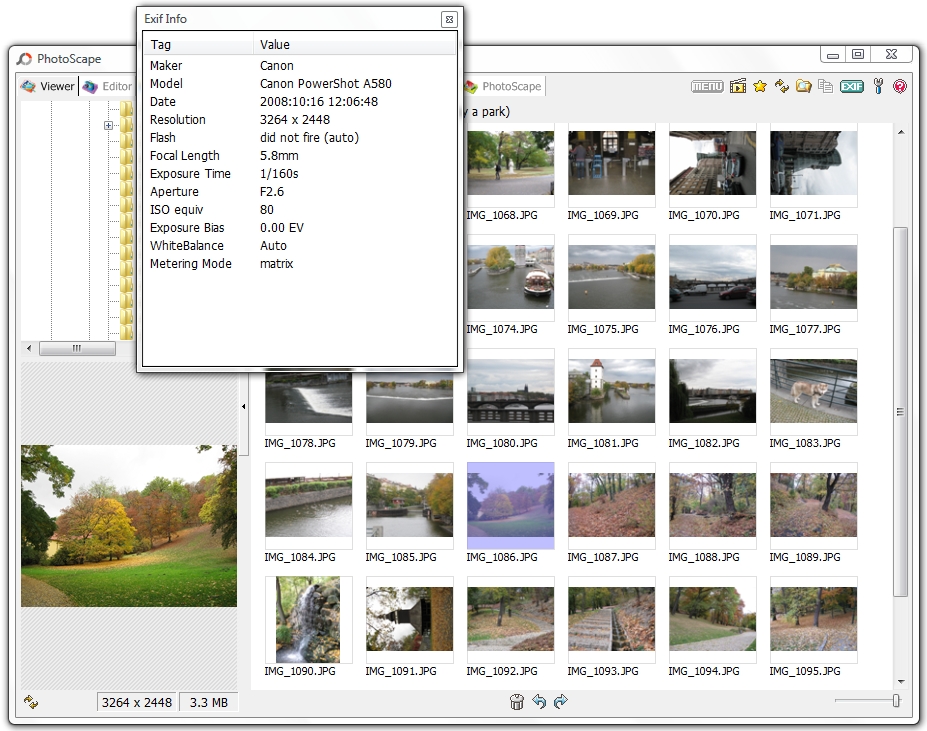Rotate photo counterclockwise with left arrow icon
The height and width of the screenshot is (731, 927).
point(539,701)
